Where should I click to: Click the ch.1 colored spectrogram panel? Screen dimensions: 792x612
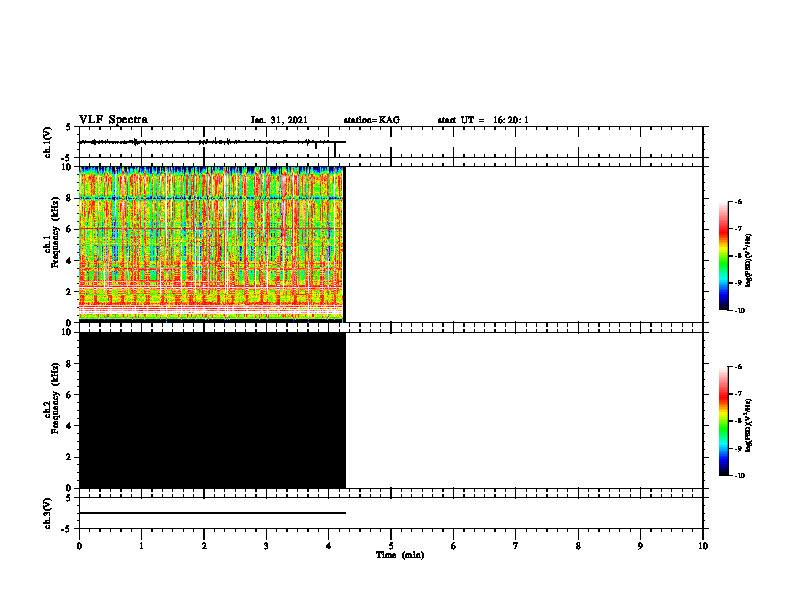tap(212, 244)
